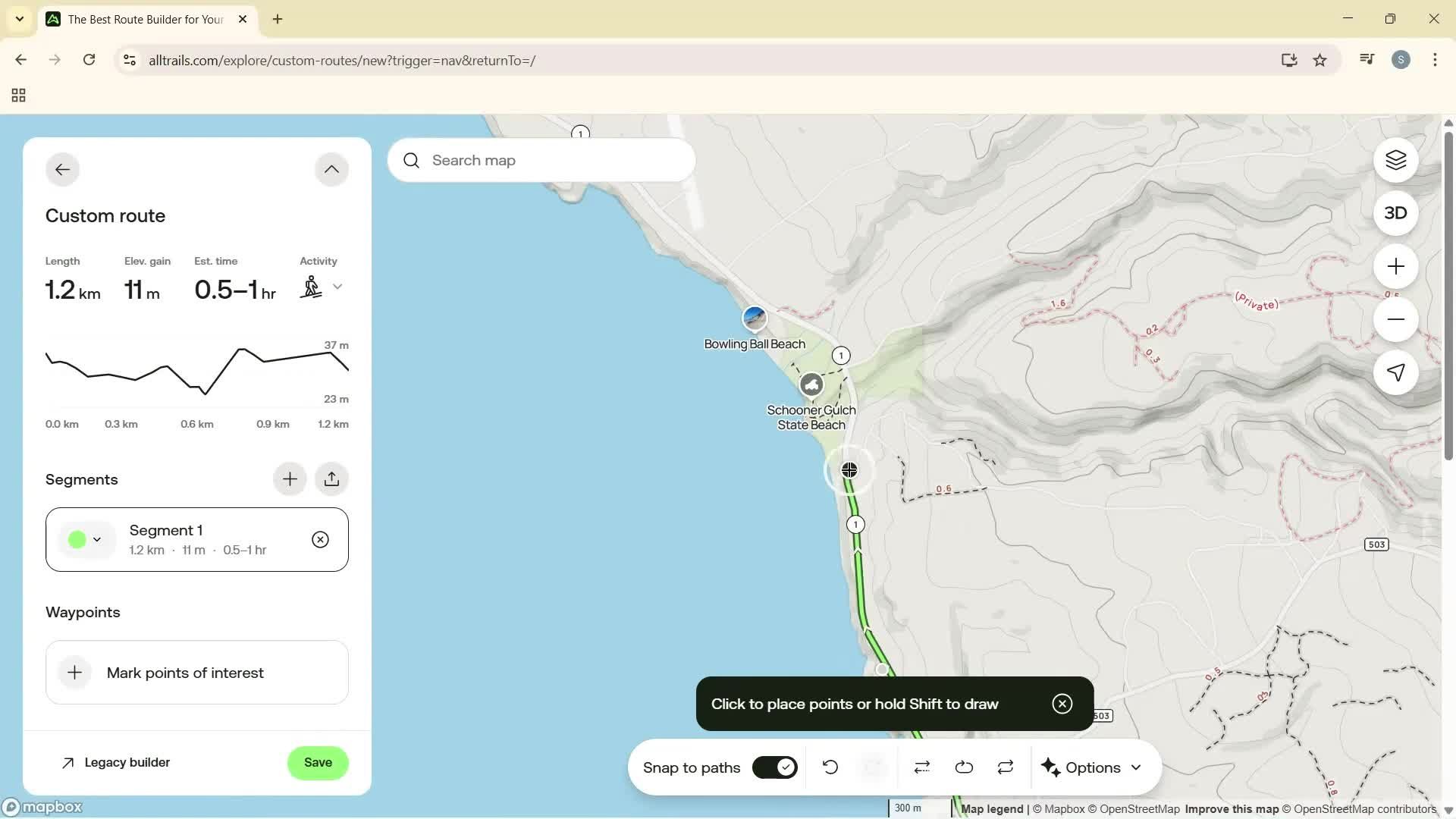Change Segment 1's route color
Viewport: 1456px width, 819px height.
[x=86, y=539]
